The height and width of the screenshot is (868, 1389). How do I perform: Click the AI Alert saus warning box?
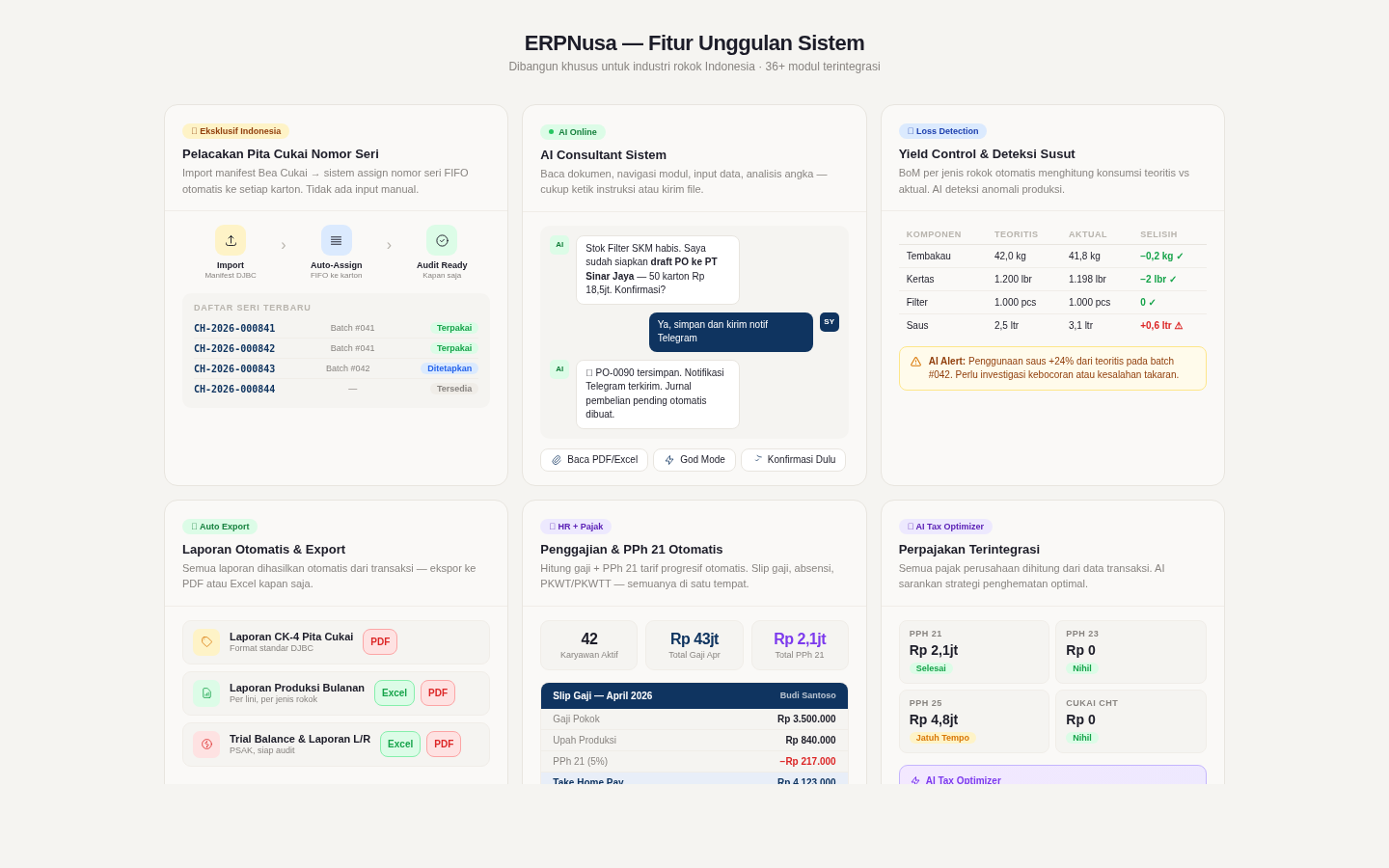pos(1052,368)
